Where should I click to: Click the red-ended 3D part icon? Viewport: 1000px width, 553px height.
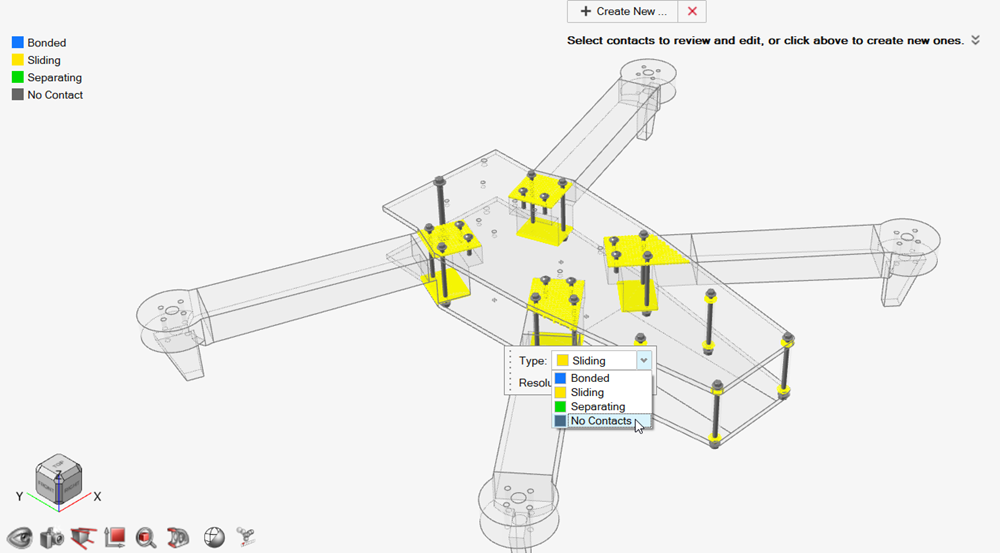click(178, 537)
